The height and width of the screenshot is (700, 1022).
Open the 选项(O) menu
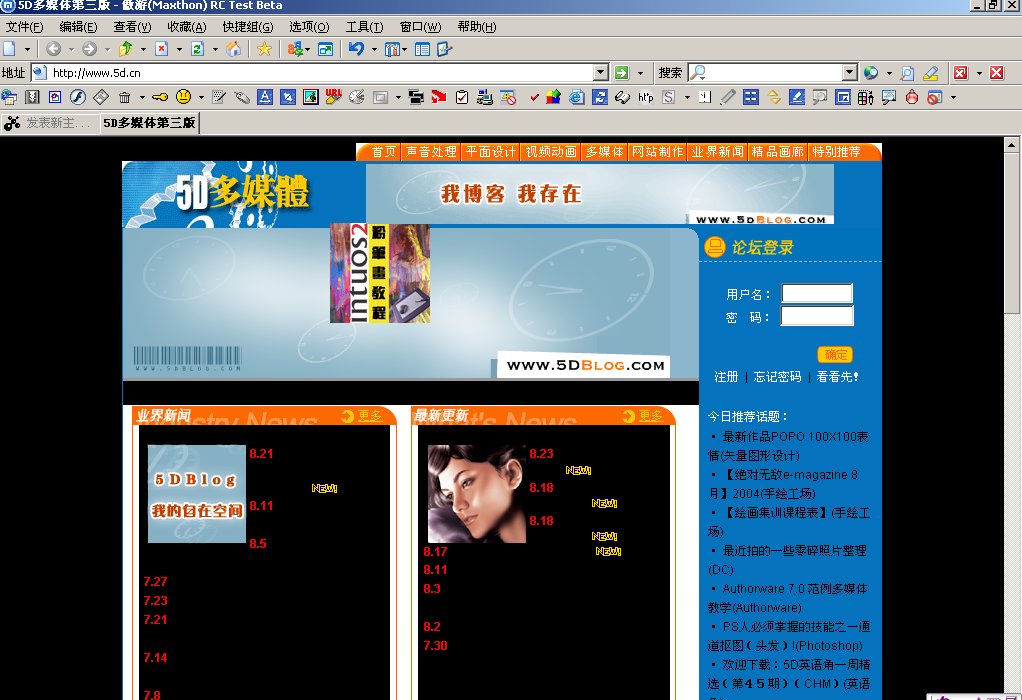309,27
